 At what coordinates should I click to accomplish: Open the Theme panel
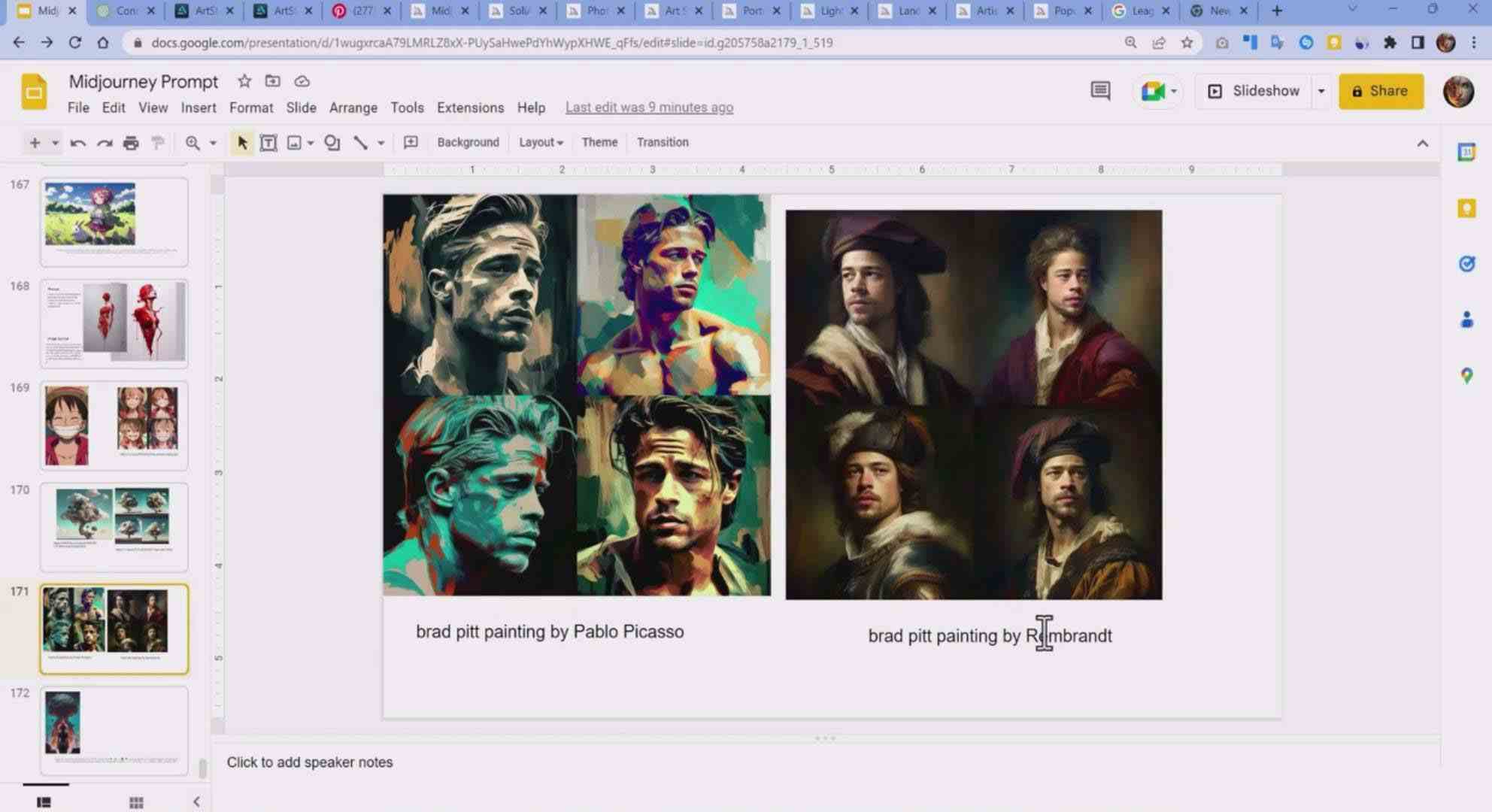pos(599,141)
